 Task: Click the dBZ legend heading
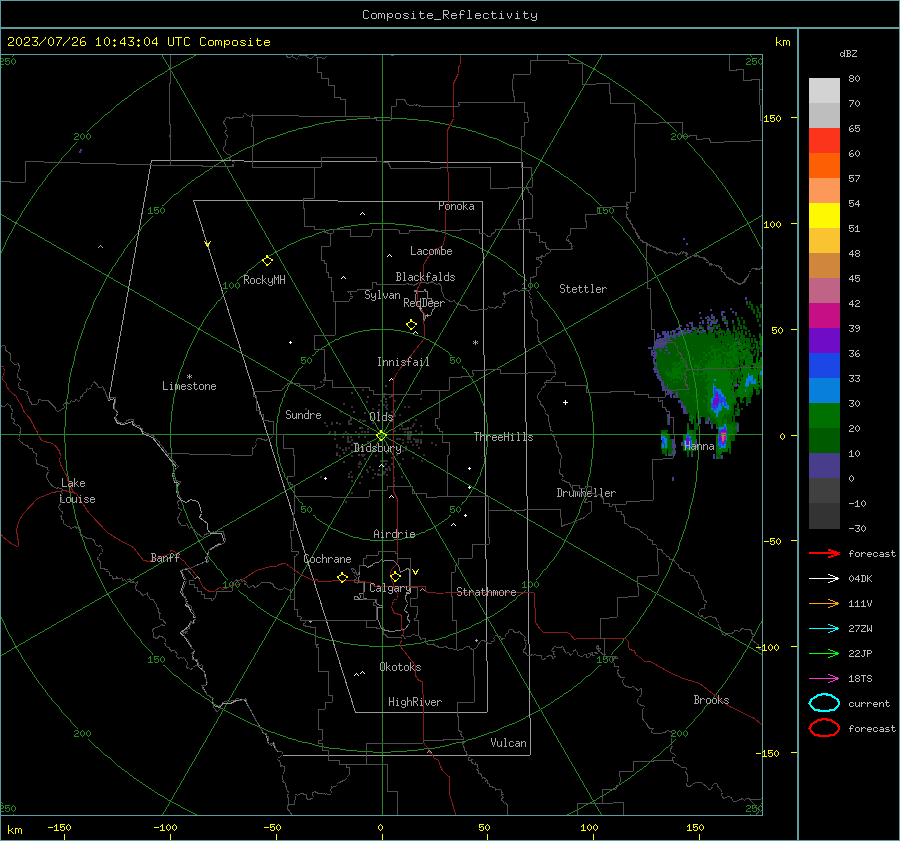point(848,53)
